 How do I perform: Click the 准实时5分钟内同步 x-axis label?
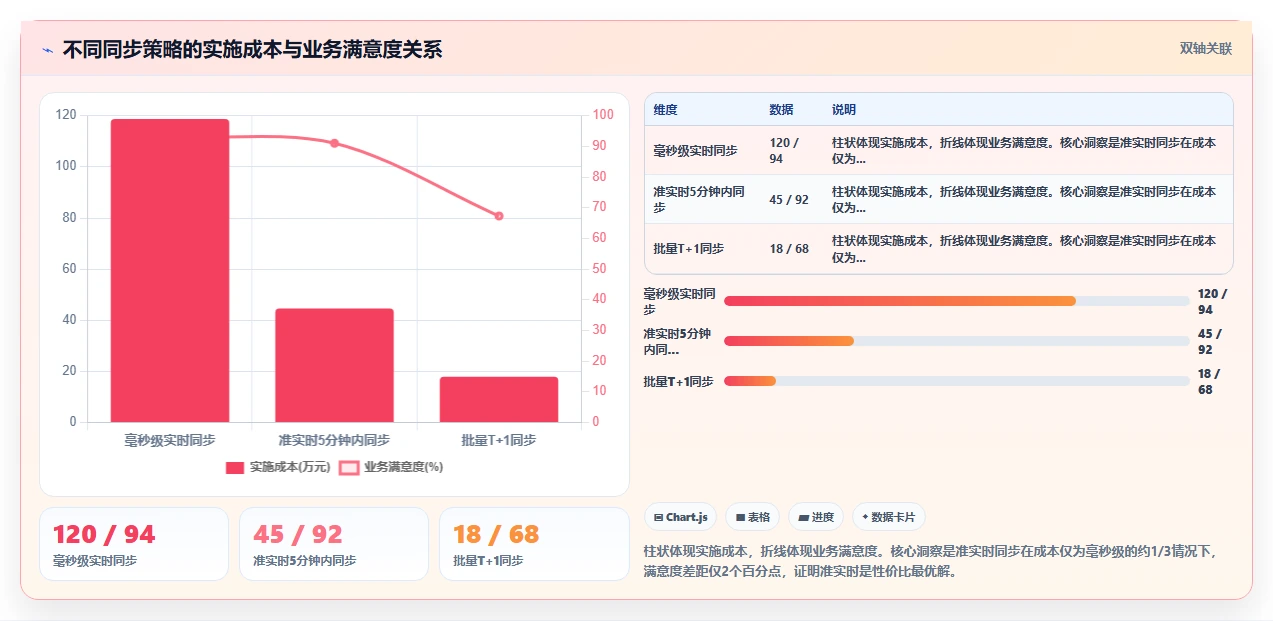tap(334, 440)
